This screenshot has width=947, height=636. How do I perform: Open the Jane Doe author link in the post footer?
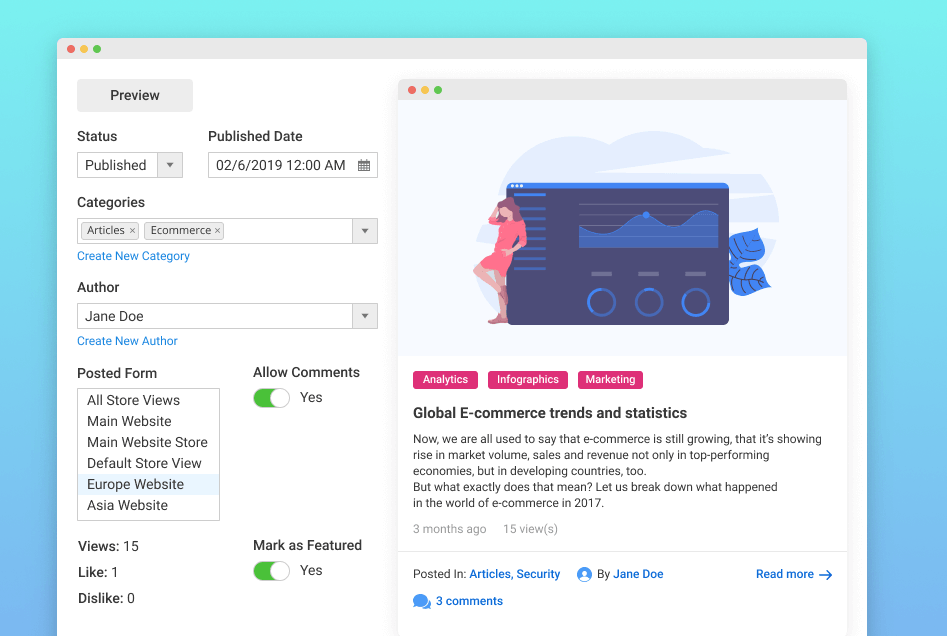point(638,574)
